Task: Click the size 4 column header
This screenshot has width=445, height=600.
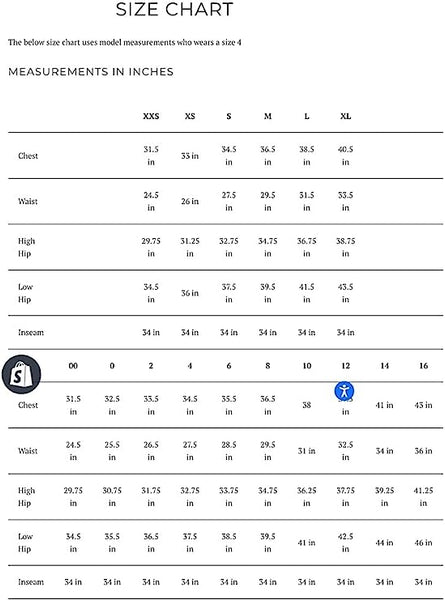Action: (190, 366)
